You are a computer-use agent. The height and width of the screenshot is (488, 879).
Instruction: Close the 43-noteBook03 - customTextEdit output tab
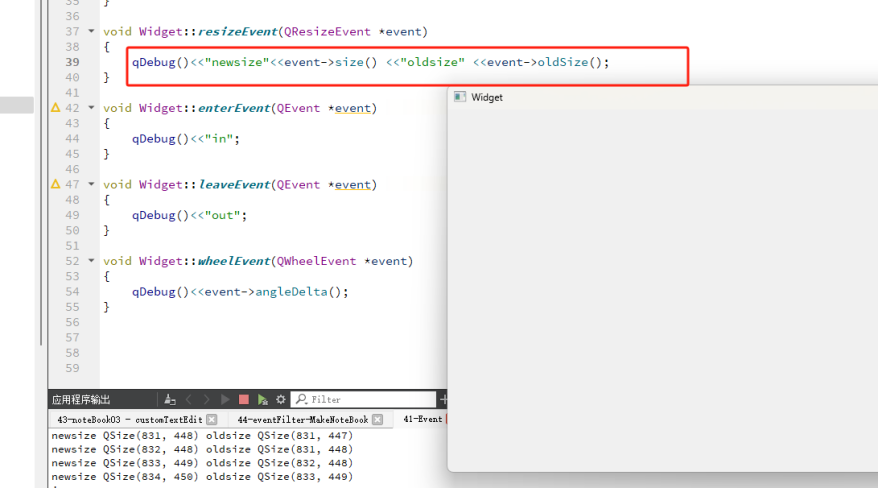point(211,420)
